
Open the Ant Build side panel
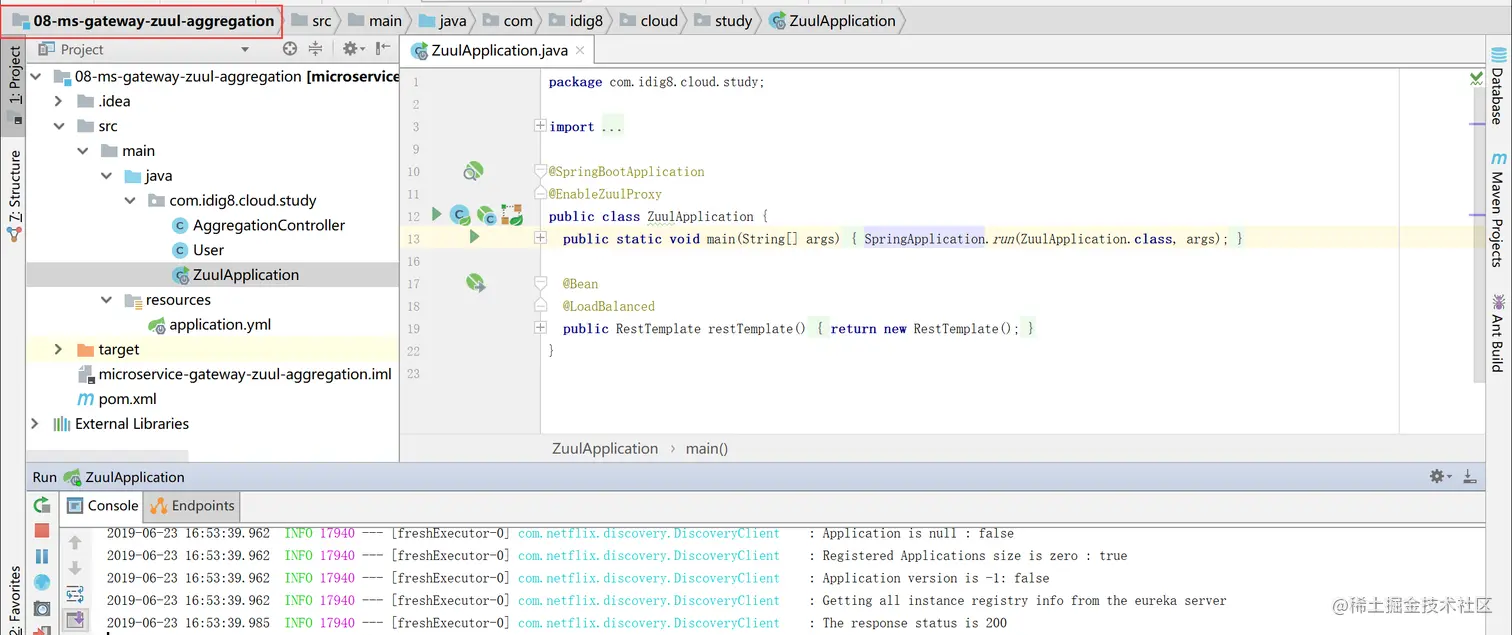(x=1497, y=332)
